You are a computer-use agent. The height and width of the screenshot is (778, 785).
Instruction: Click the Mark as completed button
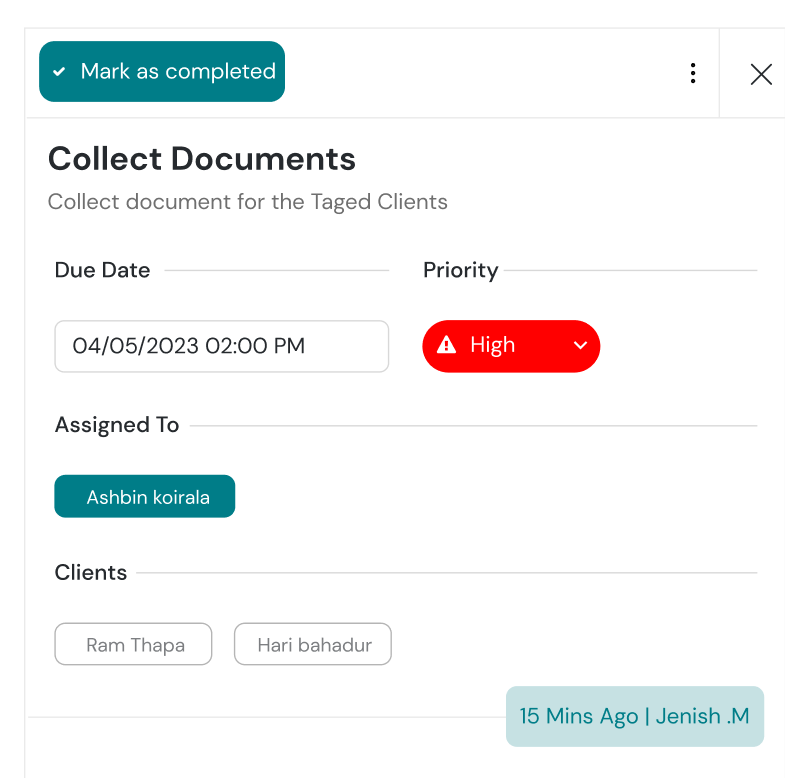coord(162,71)
